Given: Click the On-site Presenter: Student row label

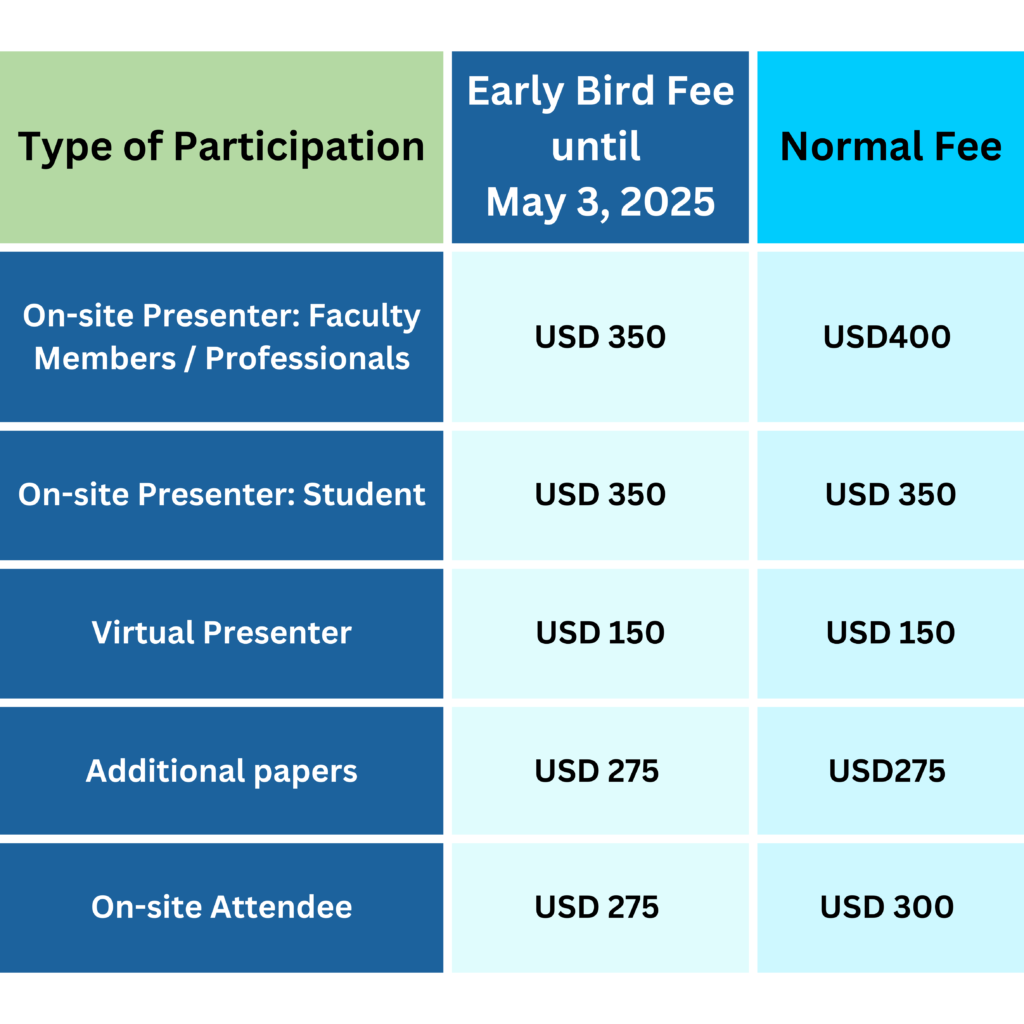Looking at the screenshot, I should 221,495.
